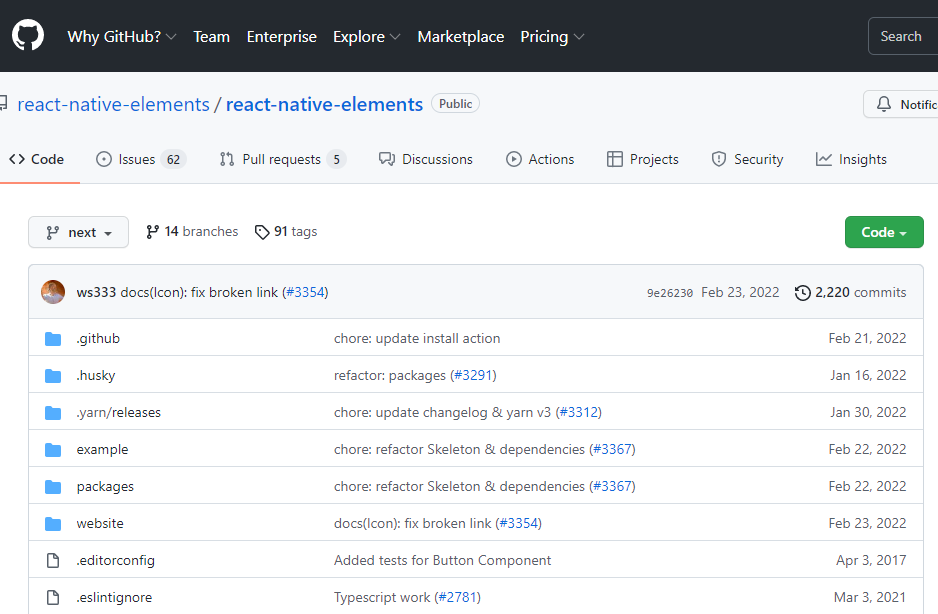Click the ws333 author avatar
The image size is (938, 614).
coord(53,292)
